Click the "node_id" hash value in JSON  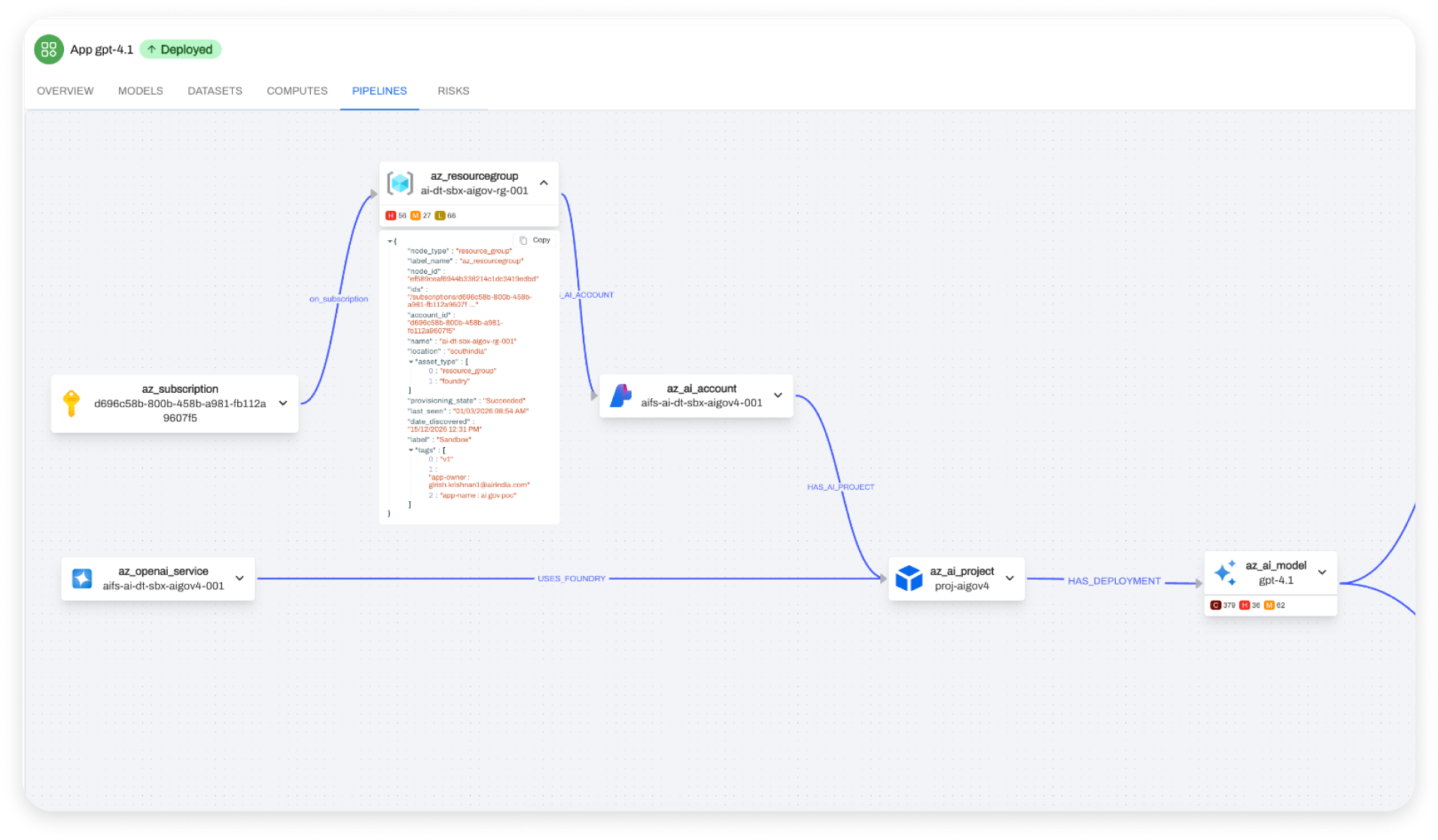click(473, 279)
